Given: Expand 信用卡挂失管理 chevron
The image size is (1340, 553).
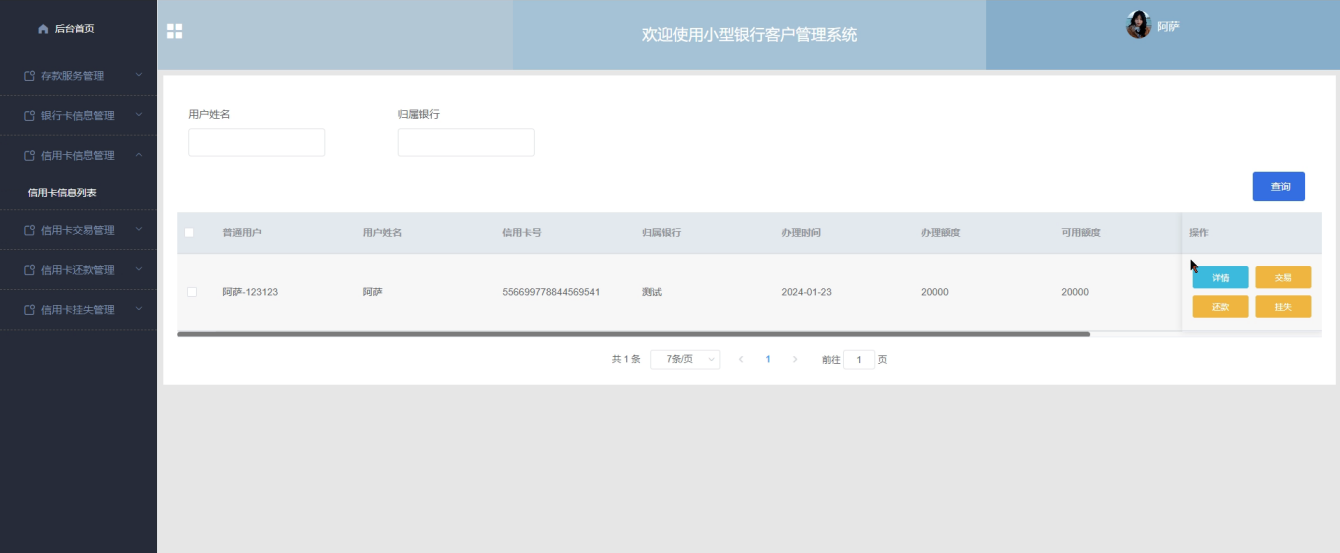Looking at the screenshot, I should tap(139, 309).
